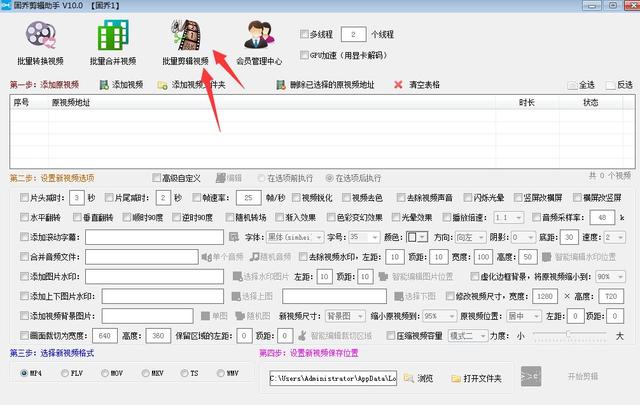Open the 新视频尺寸 dropdown
The image size is (640, 405).
[345, 316]
